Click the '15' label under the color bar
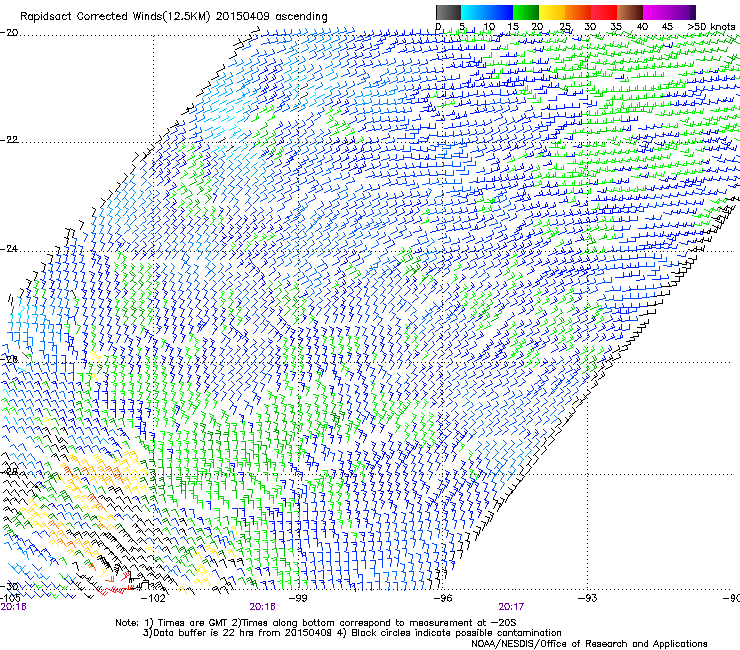Viewport: 740px width, 650px height. coord(513,27)
